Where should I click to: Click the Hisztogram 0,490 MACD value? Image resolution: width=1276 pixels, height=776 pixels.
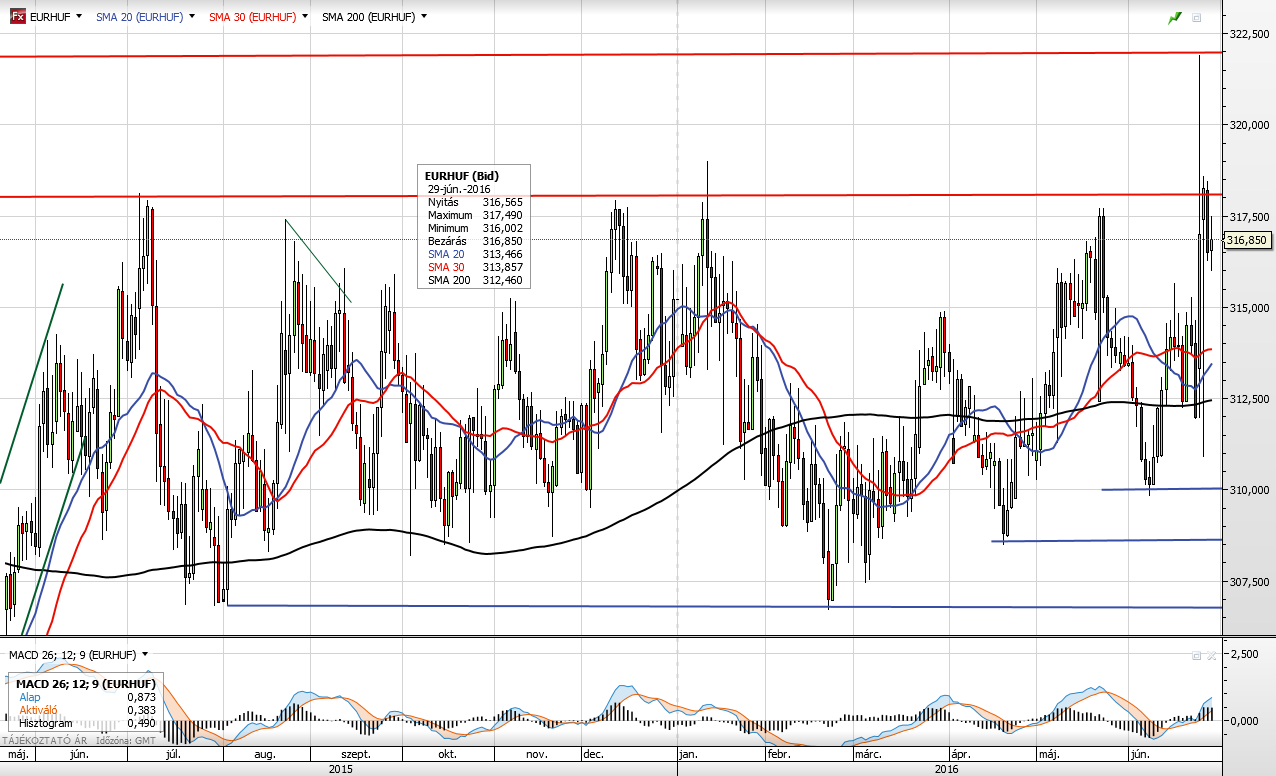coord(140,722)
